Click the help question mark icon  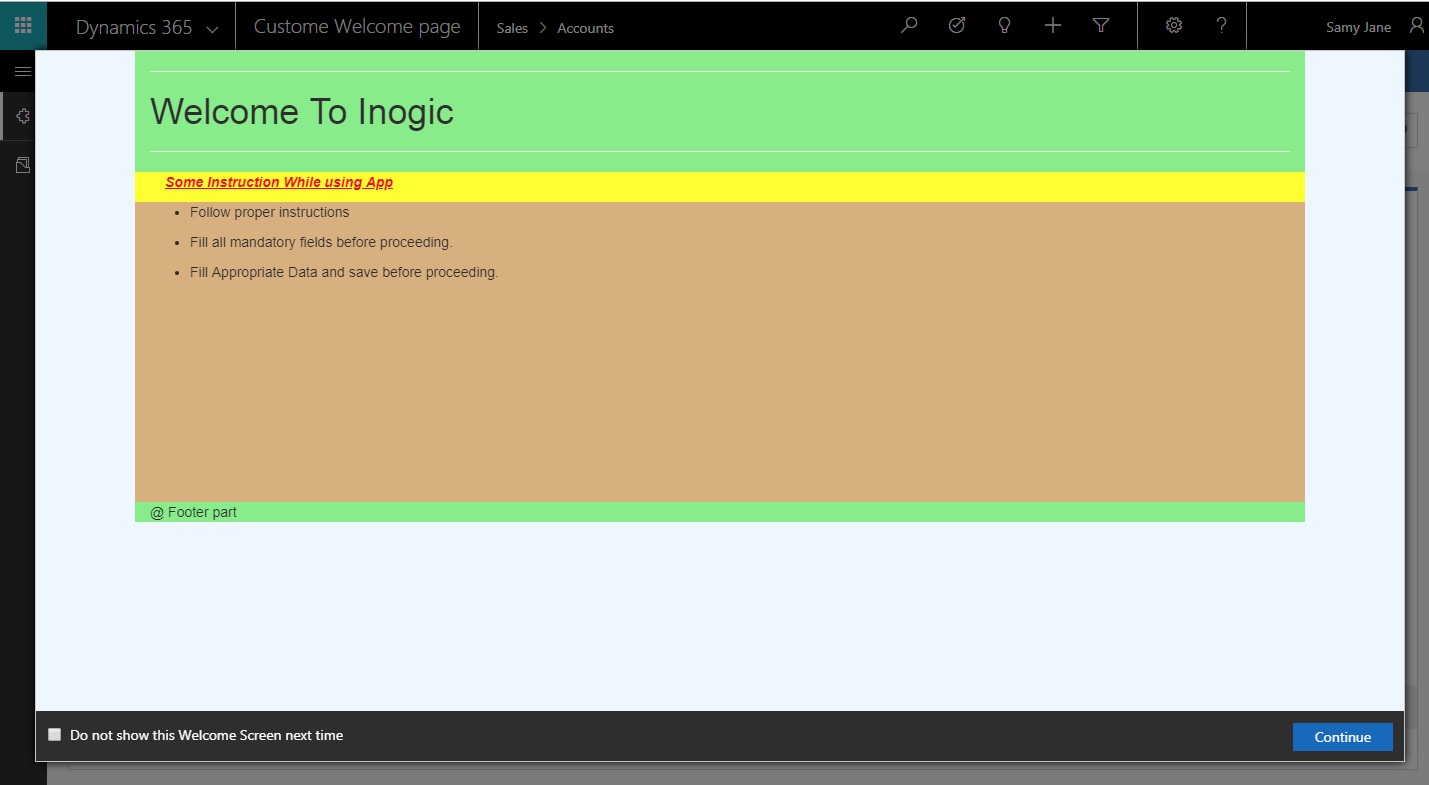(x=1221, y=26)
